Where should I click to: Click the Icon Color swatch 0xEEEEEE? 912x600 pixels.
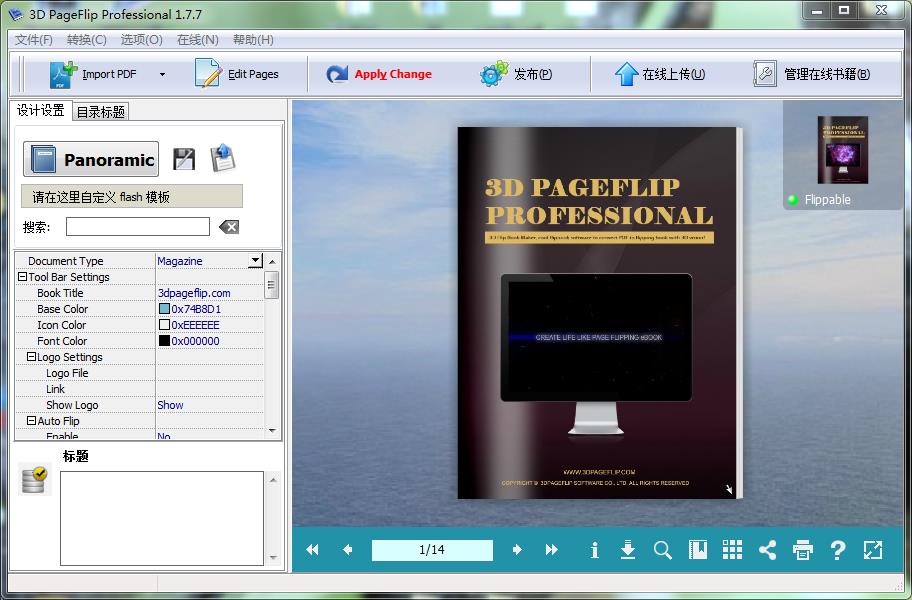164,324
